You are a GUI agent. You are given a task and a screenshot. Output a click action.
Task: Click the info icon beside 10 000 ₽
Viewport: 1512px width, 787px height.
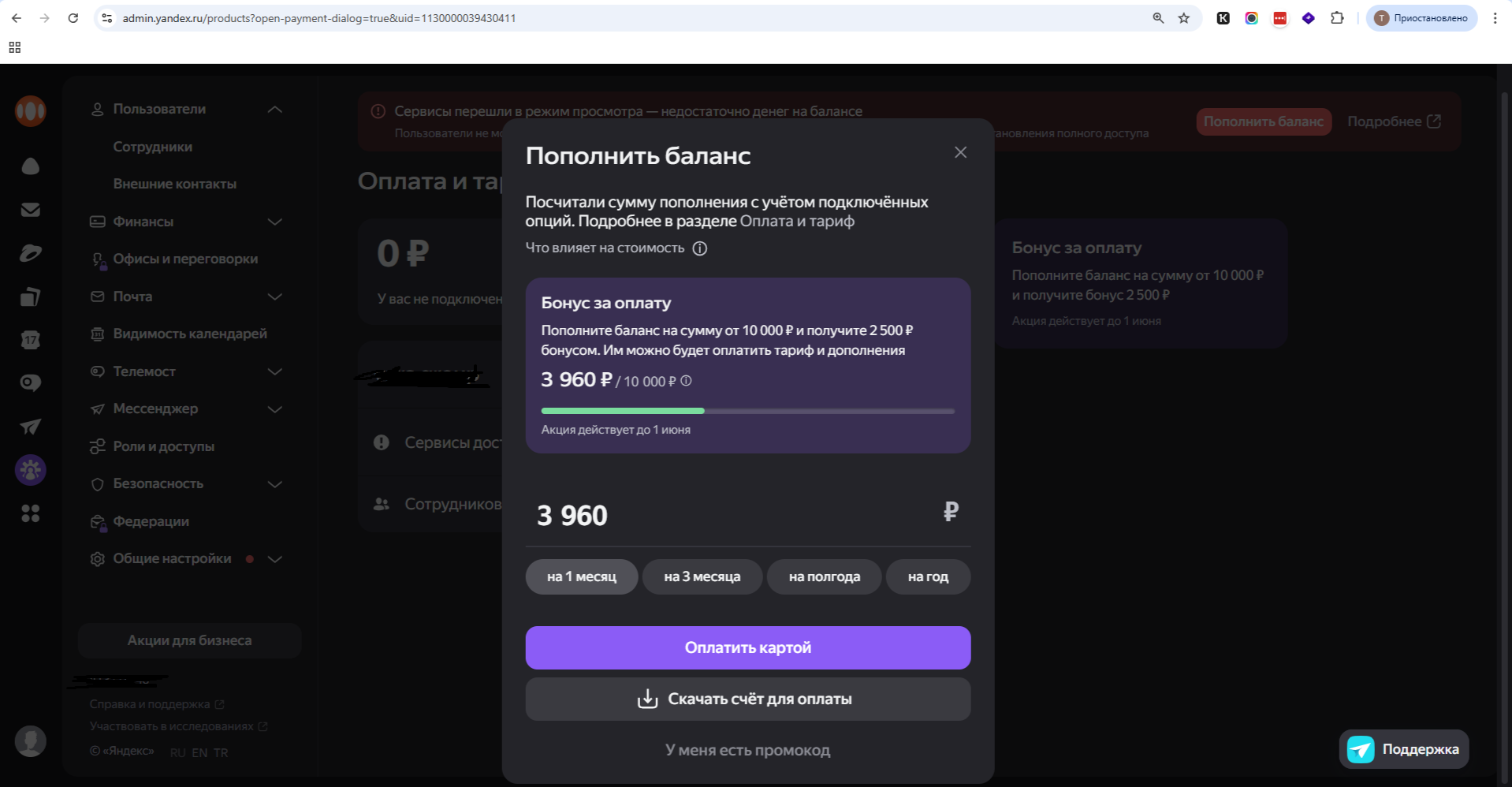pyautogui.click(x=686, y=381)
